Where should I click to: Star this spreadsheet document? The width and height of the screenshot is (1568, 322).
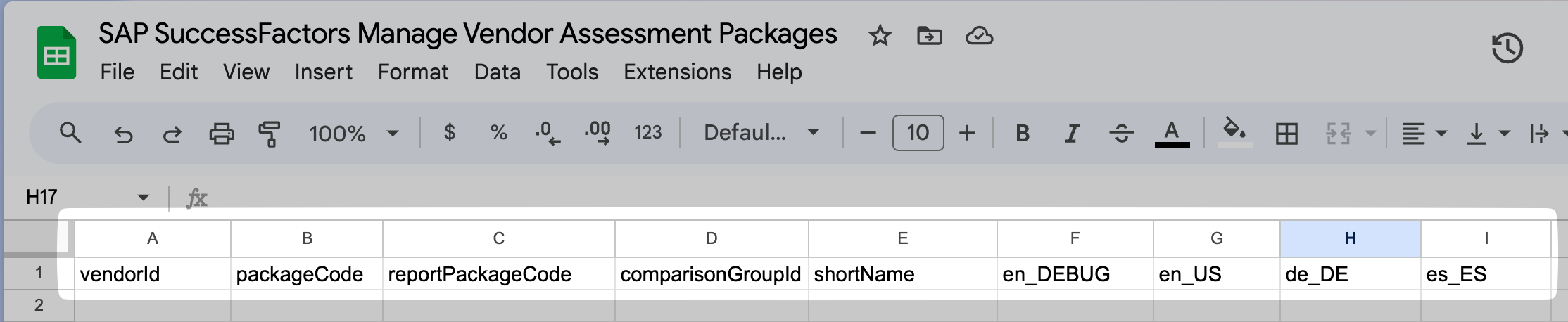(x=880, y=35)
